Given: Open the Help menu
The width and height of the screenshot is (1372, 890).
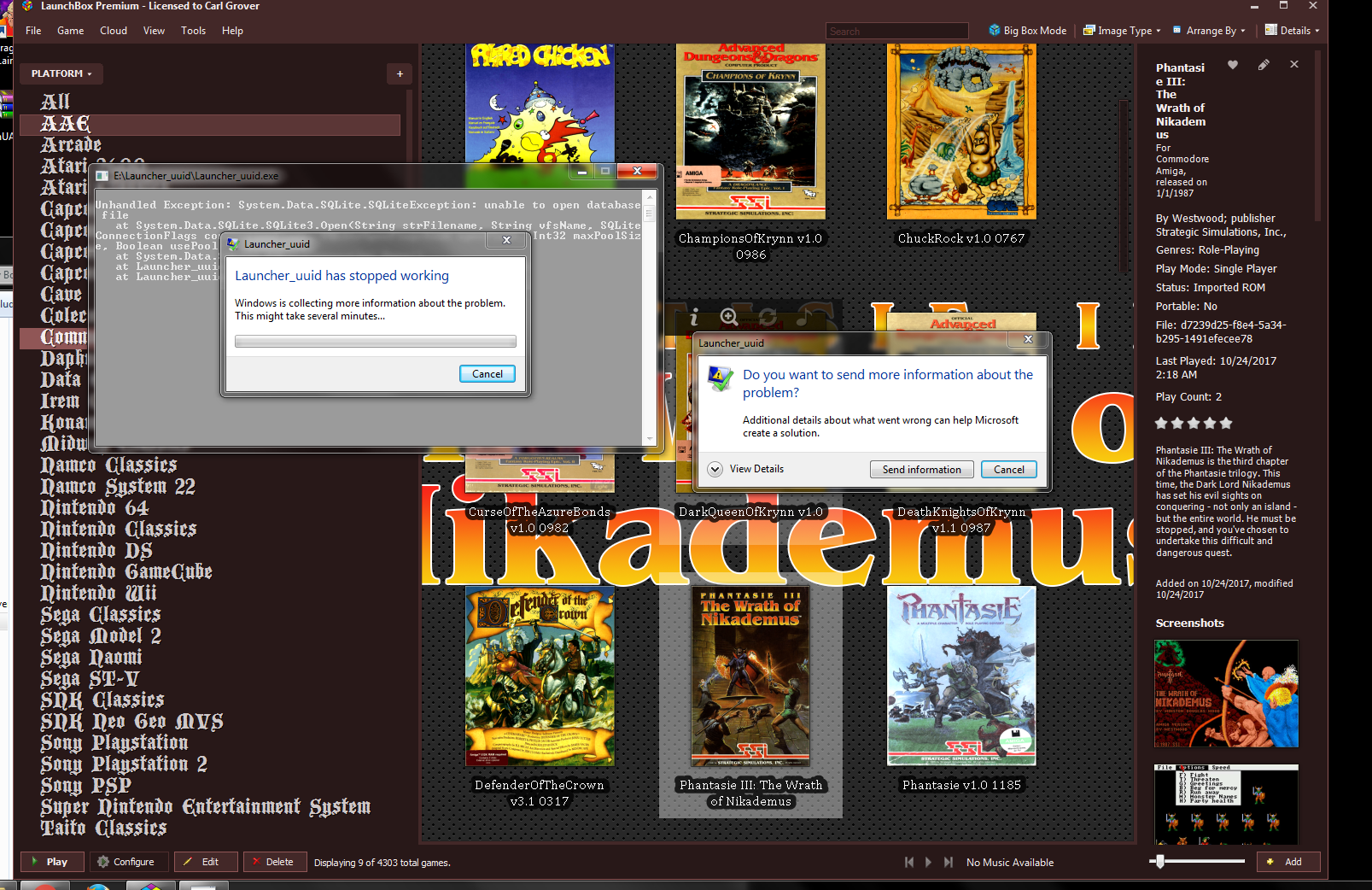Looking at the screenshot, I should click(x=232, y=31).
